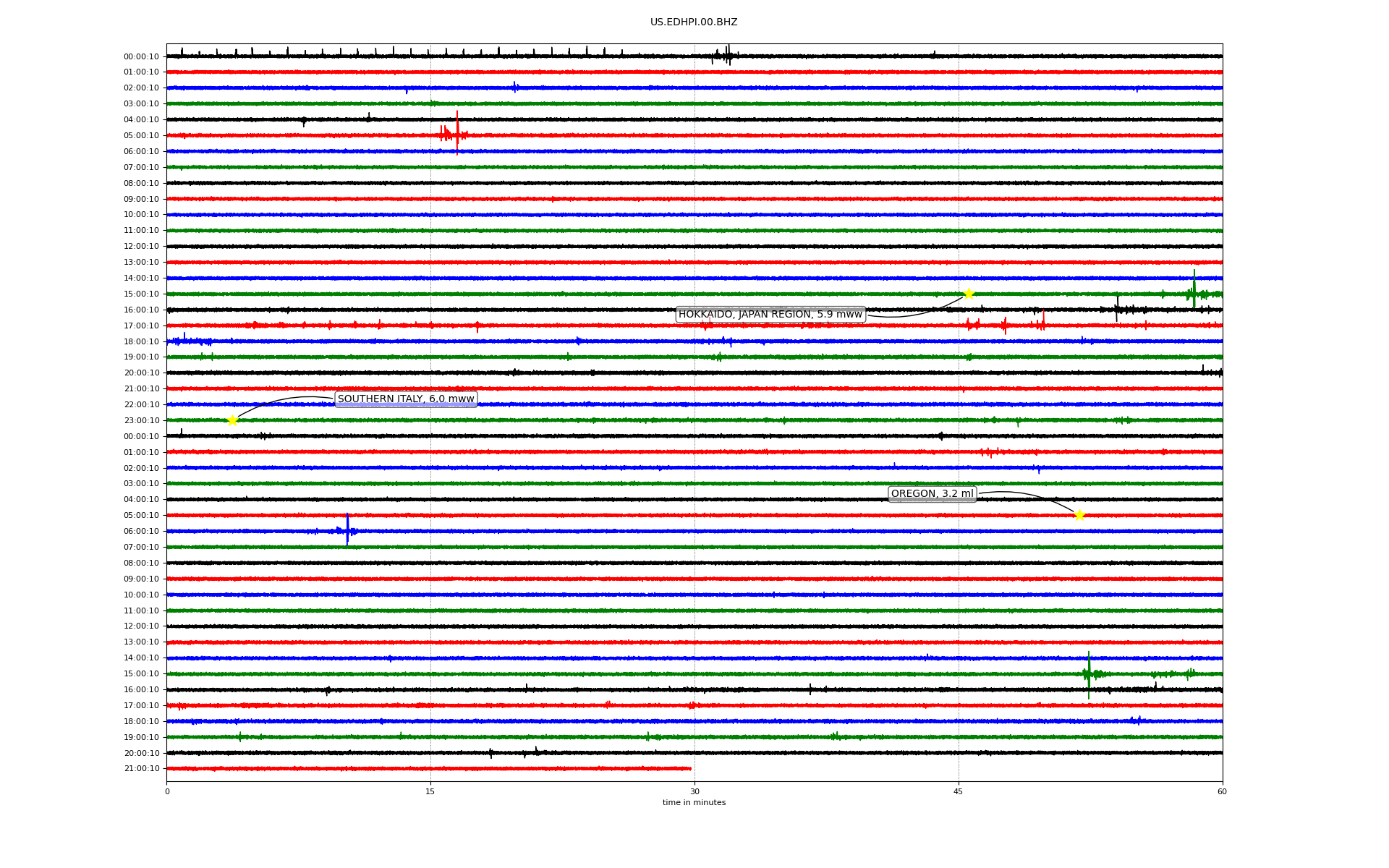Click the first 12:00:10 row label
Image resolution: width=1389 pixels, height=868 pixels.
(142, 247)
